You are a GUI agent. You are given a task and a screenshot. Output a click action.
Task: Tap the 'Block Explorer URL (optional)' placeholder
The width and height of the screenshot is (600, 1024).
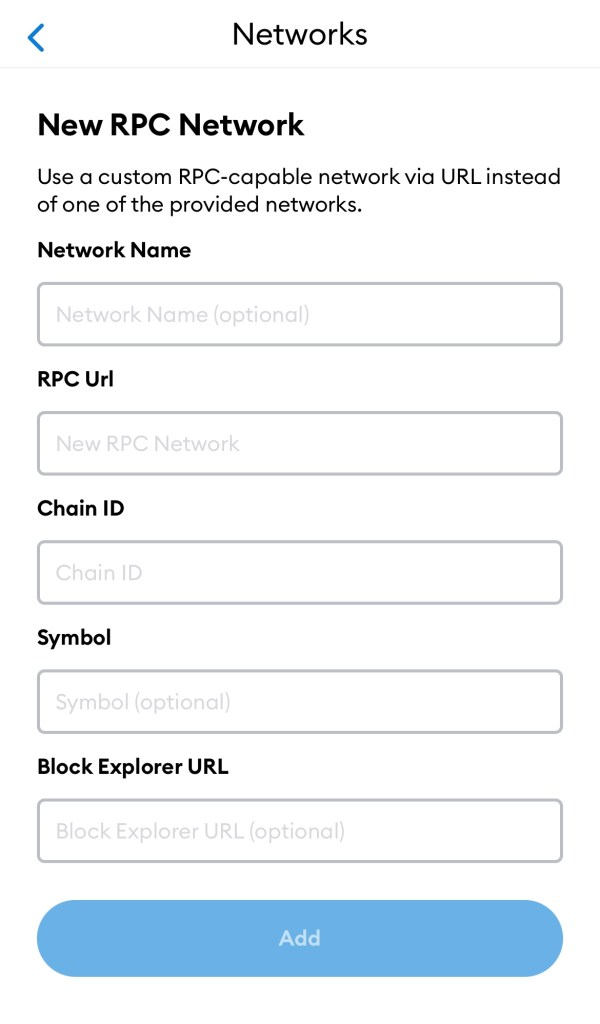pyautogui.click(x=200, y=830)
